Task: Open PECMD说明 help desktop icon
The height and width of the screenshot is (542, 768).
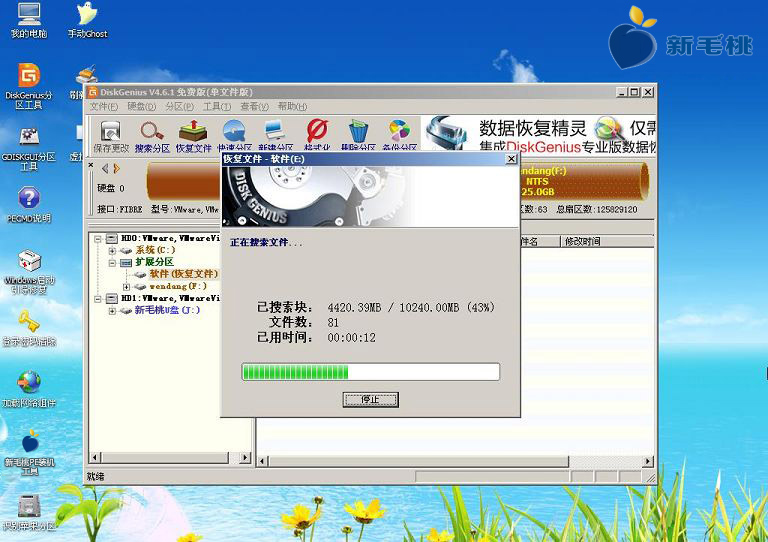Action: 29,205
